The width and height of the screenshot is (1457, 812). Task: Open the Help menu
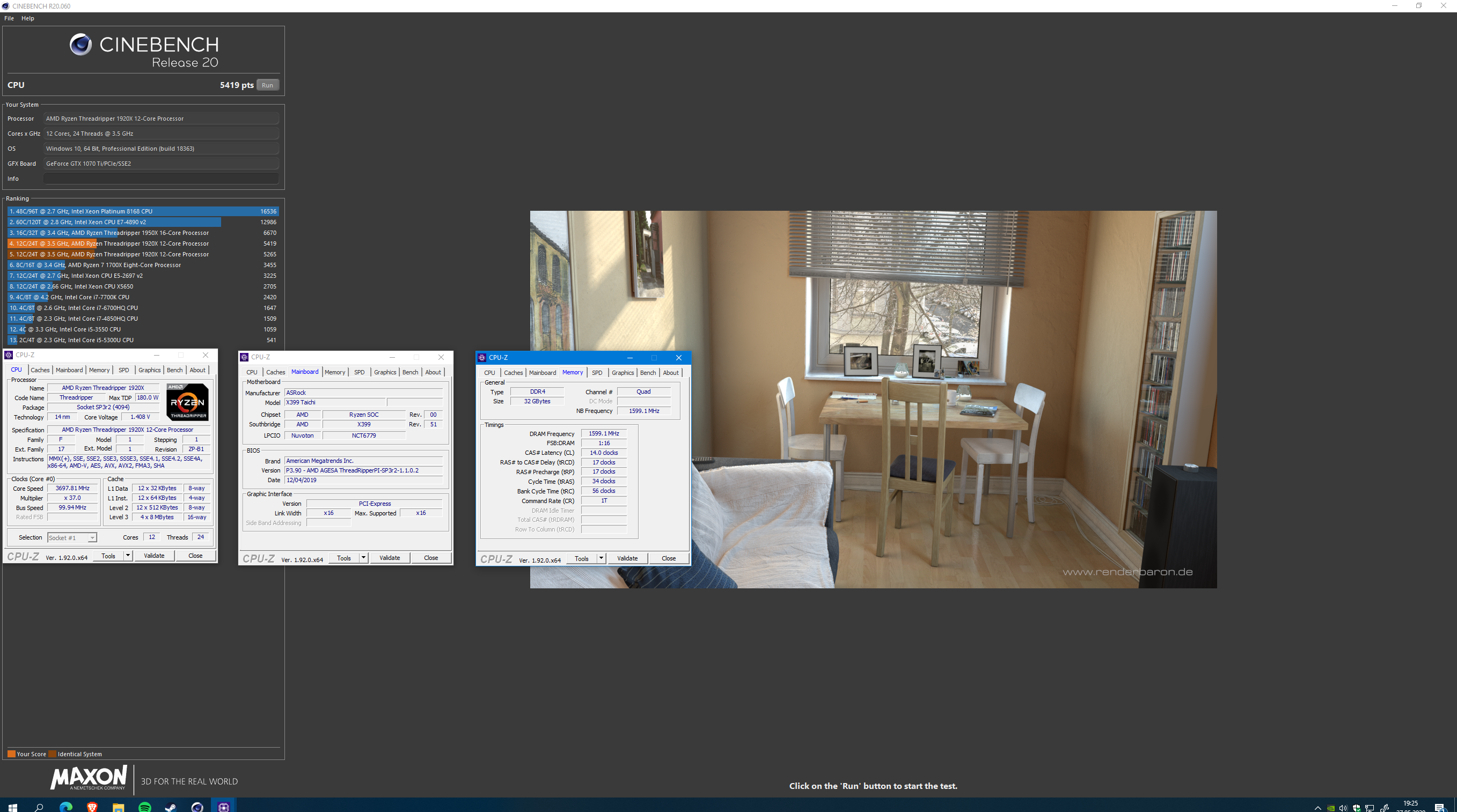(28, 18)
